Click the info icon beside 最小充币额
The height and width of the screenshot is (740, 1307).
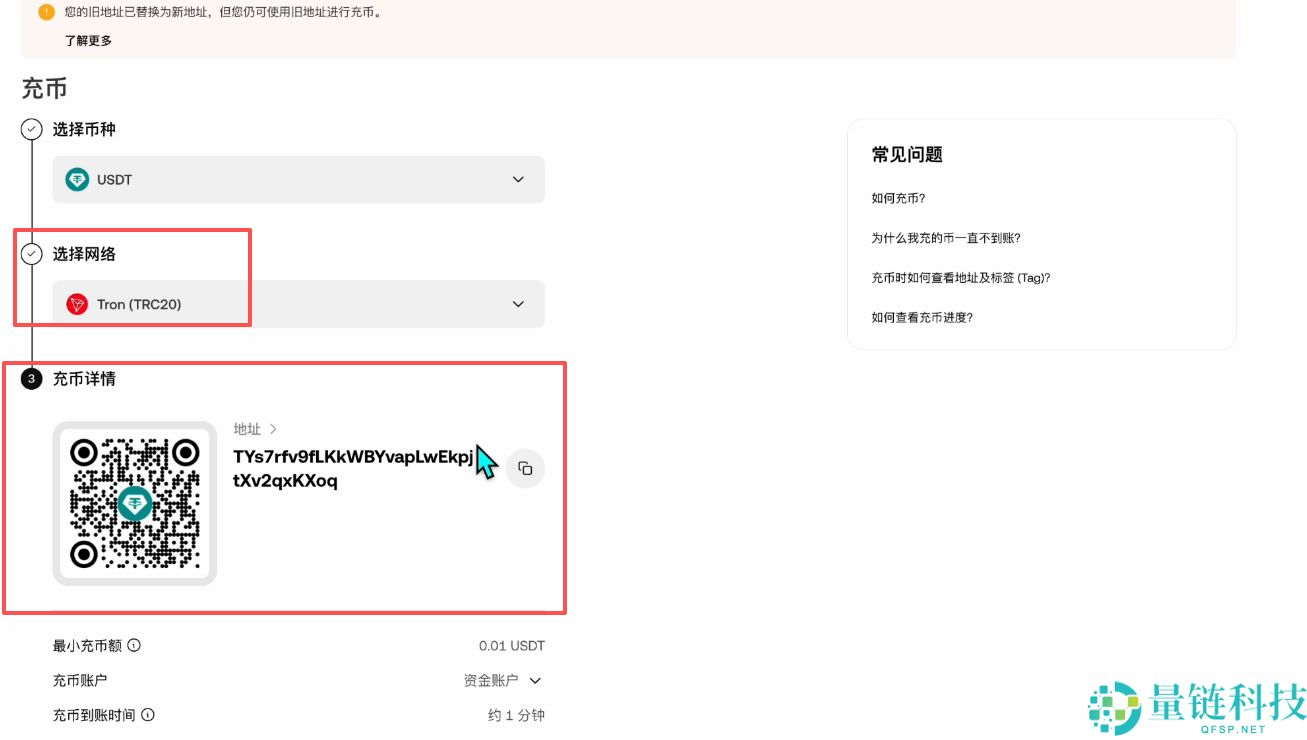(134, 645)
